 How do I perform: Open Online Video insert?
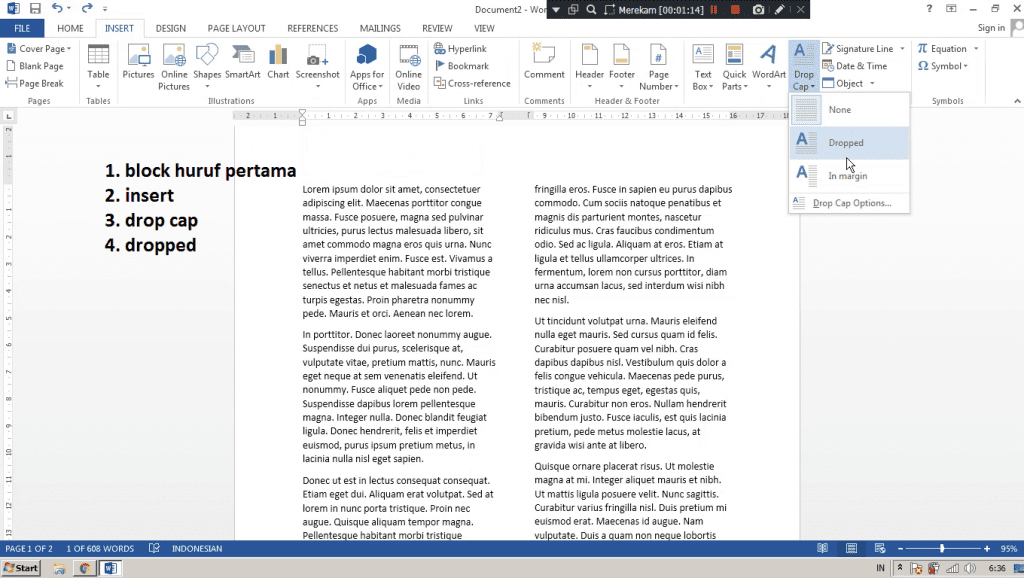click(x=408, y=67)
